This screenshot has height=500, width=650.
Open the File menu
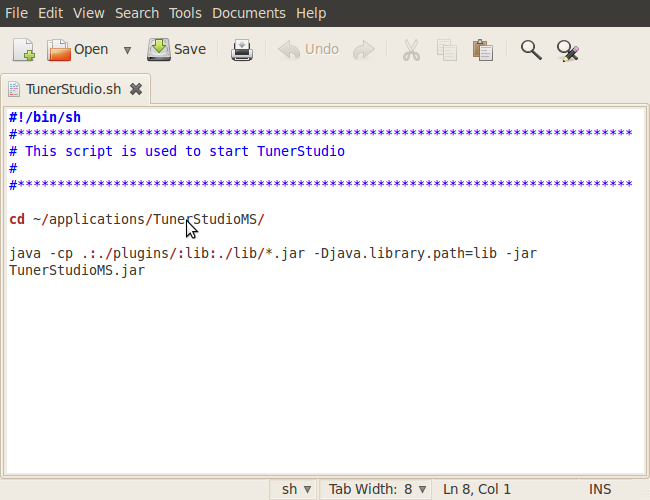17,13
